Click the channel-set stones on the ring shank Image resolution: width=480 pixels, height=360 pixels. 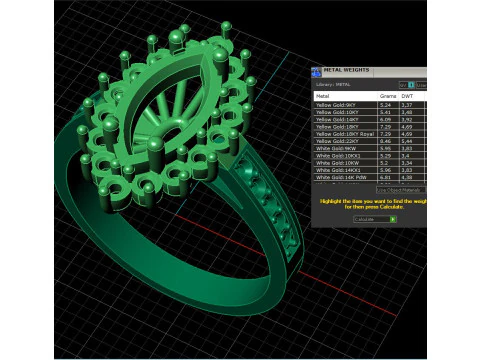[x=268, y=207]
